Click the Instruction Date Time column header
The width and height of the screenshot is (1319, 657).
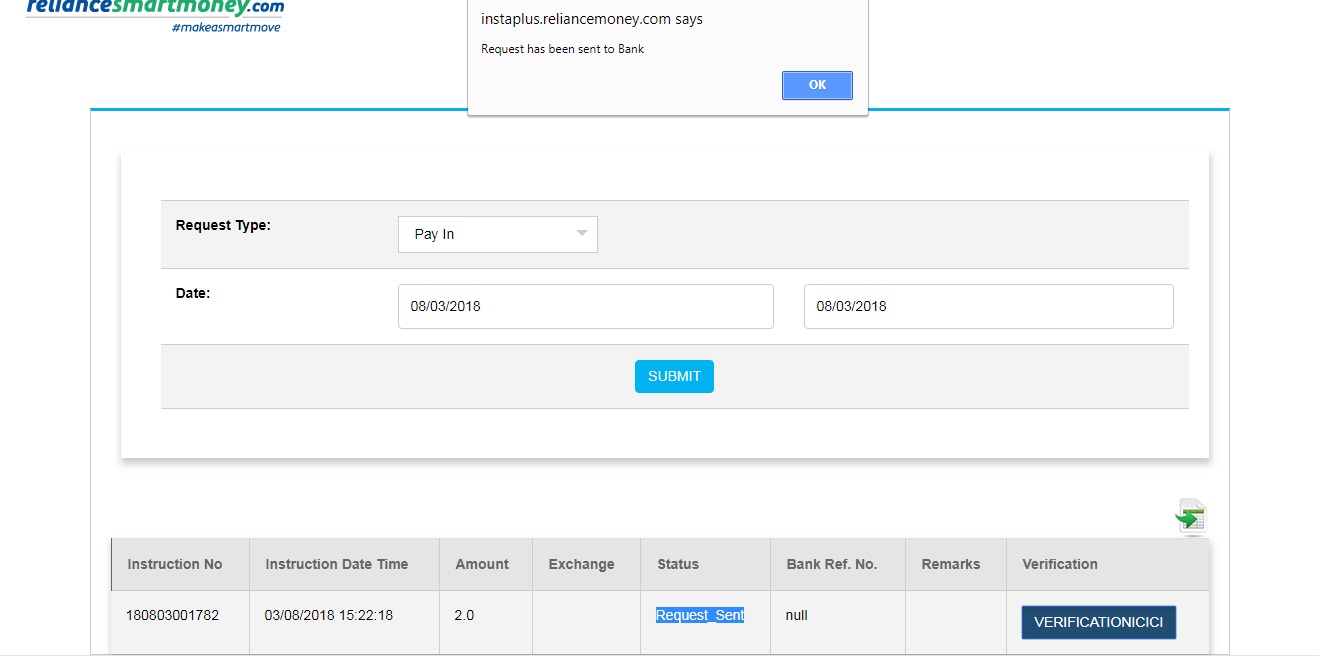[336, 564]
